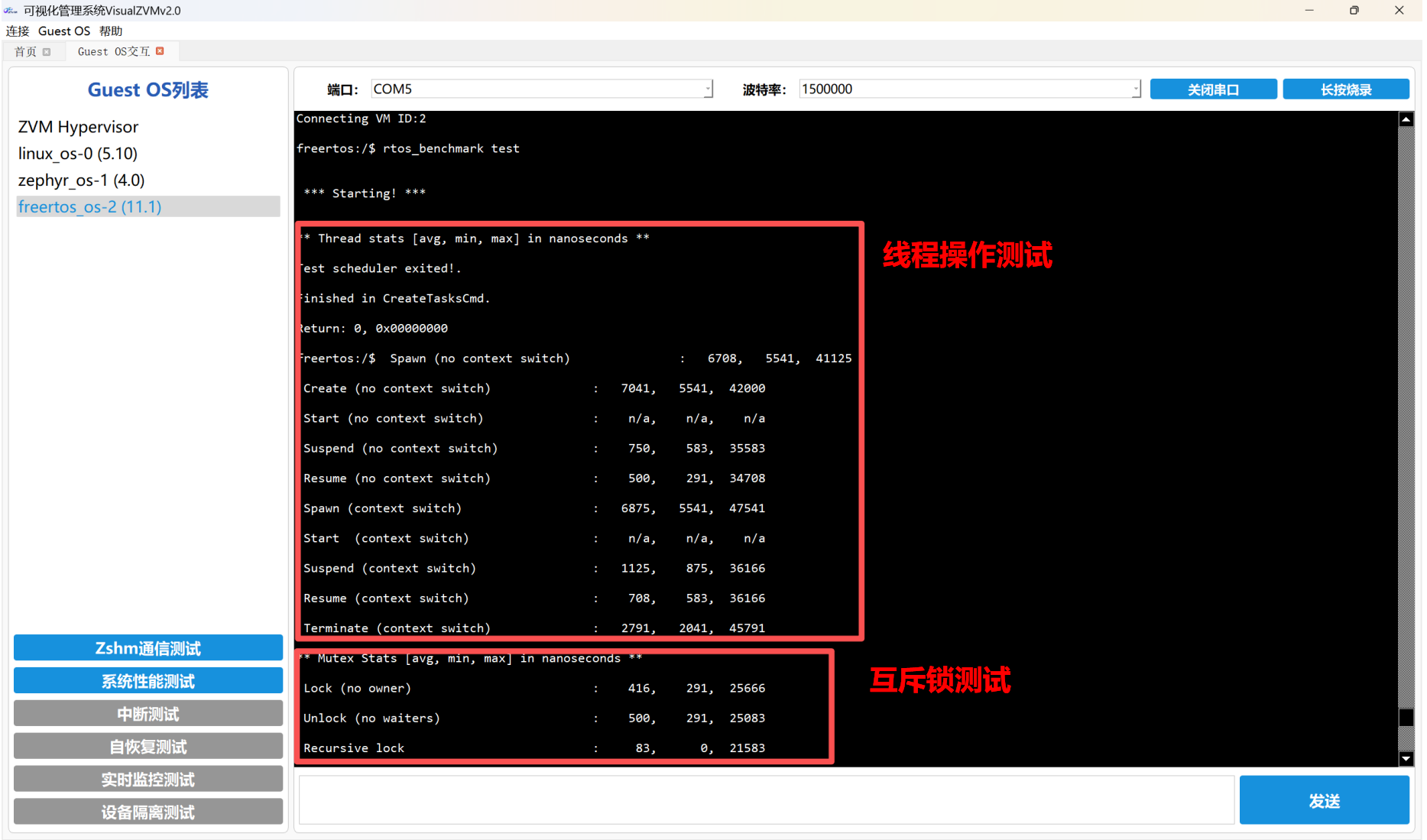Run the 系统性能测试 button
Image resolution: width=1427 pixels, height=840 pixels.
[148, 681]
